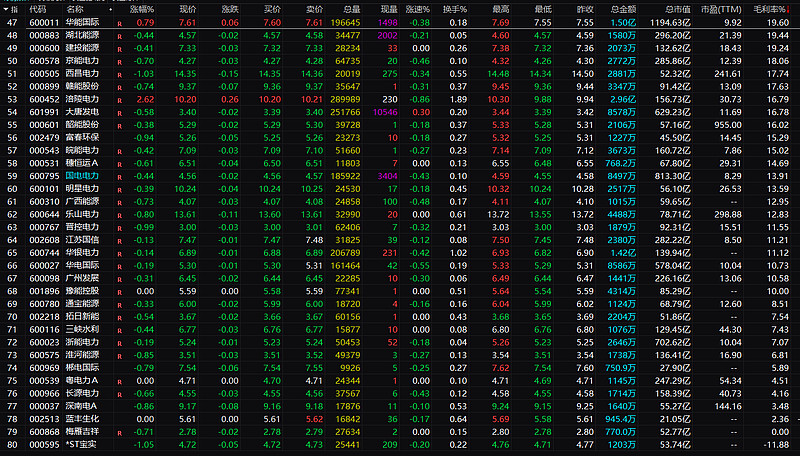Select stock code 600744
Image resolution: width=800 pixels, height=456 pixels.
tap(44, 252)
